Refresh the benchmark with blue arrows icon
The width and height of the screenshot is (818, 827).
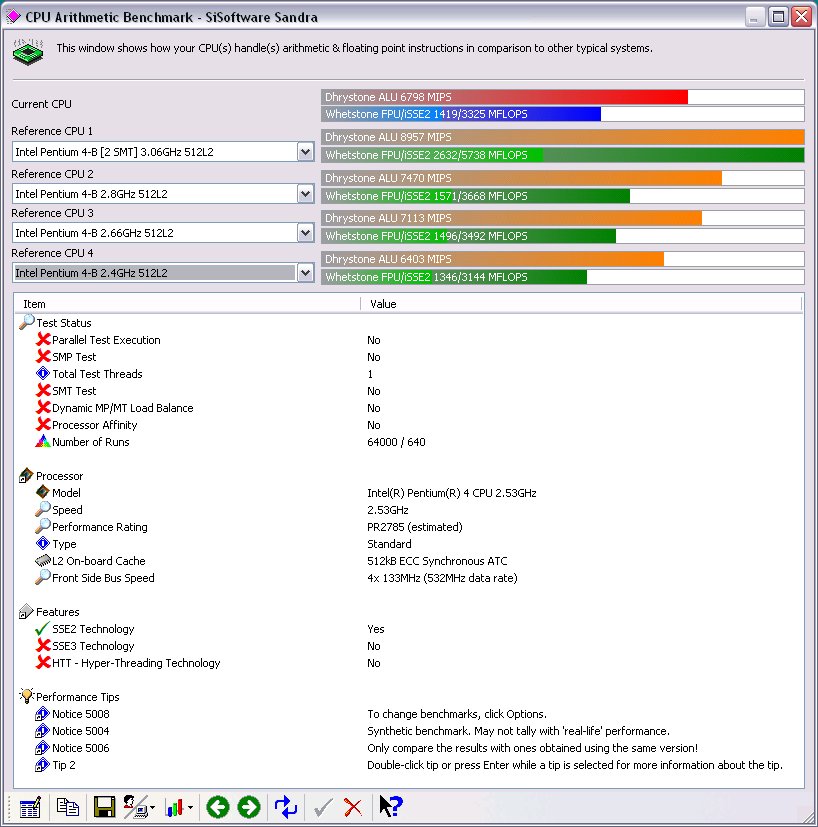pyautogui.click(x=286, y=807)
